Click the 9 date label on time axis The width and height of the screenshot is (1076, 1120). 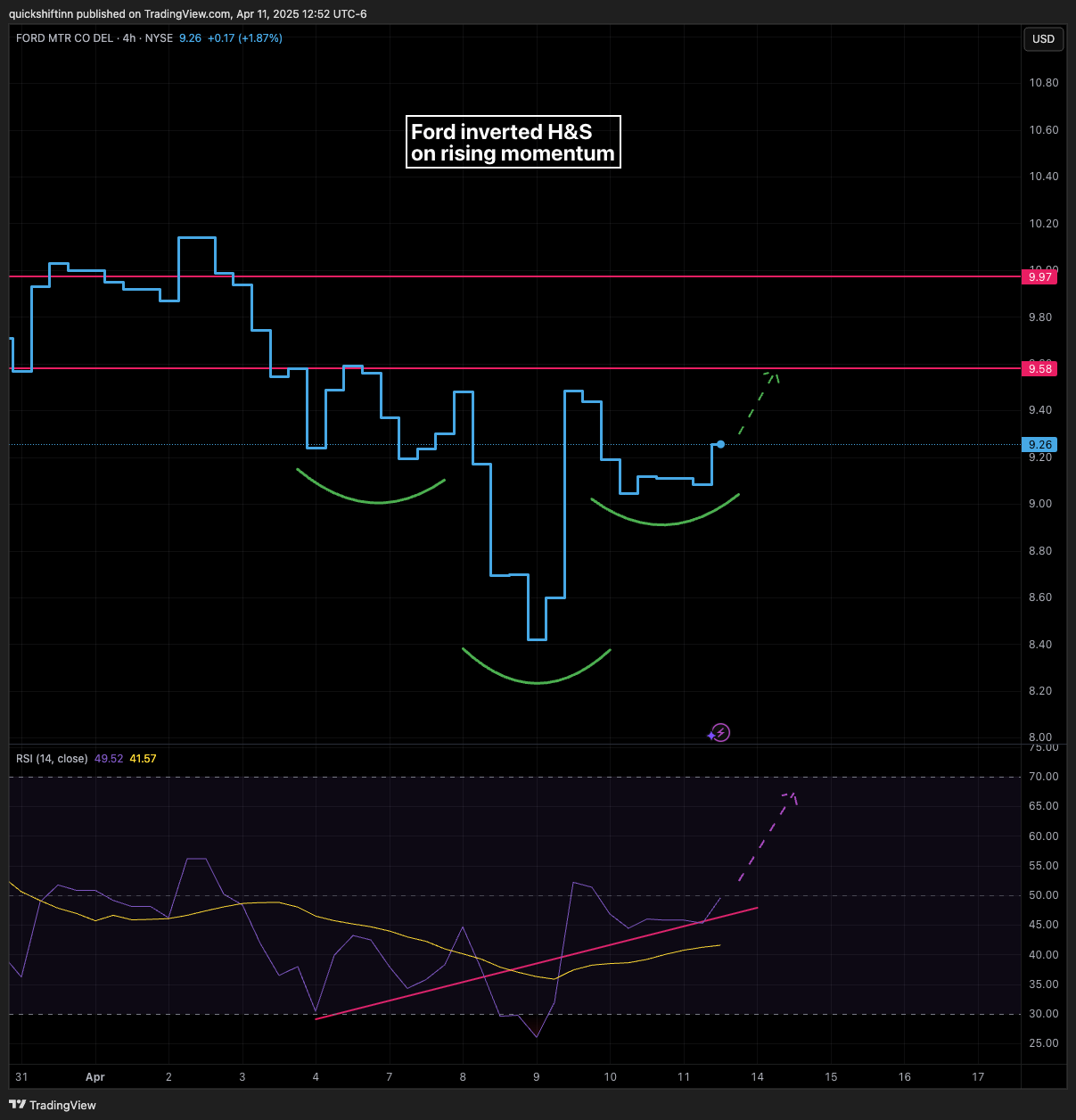point(537,1077)
